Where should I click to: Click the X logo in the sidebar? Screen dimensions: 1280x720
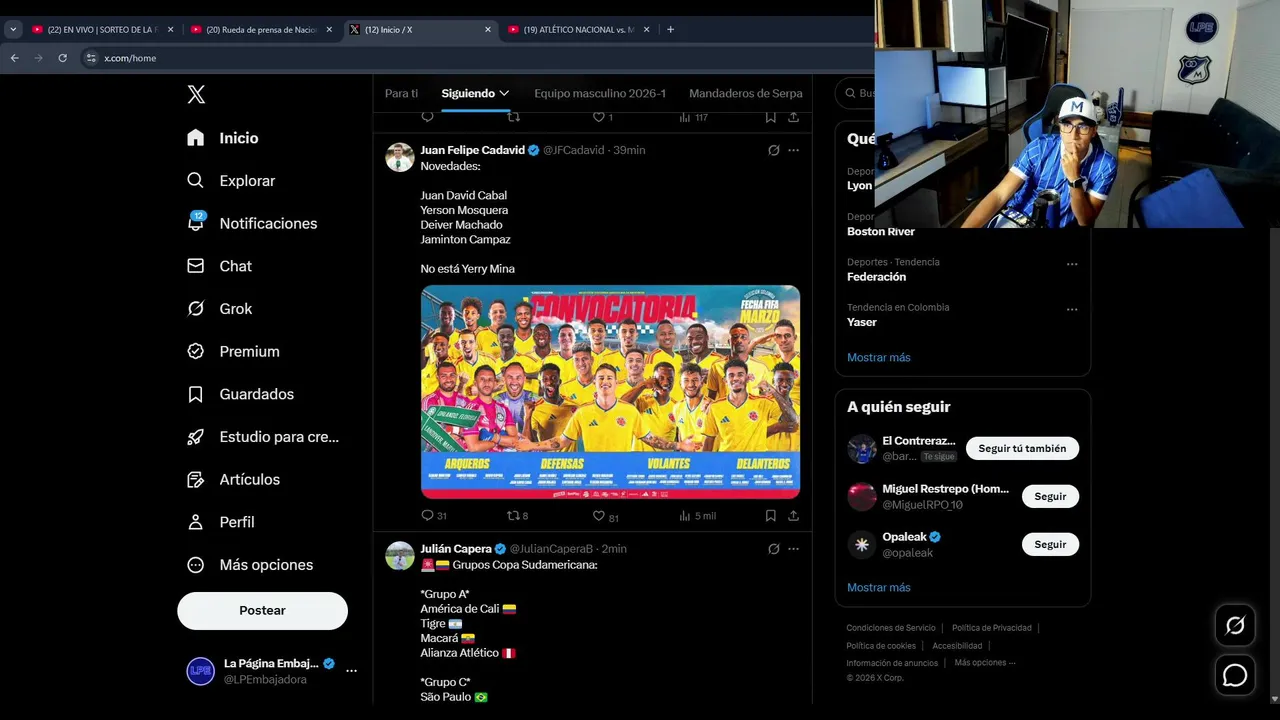[196, 94]
